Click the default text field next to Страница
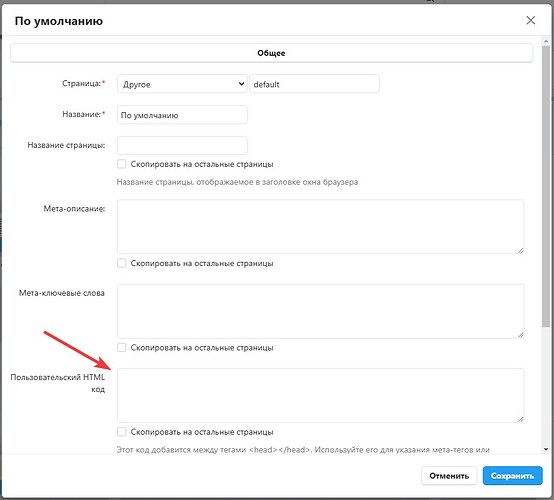 (x=314, y=84)
